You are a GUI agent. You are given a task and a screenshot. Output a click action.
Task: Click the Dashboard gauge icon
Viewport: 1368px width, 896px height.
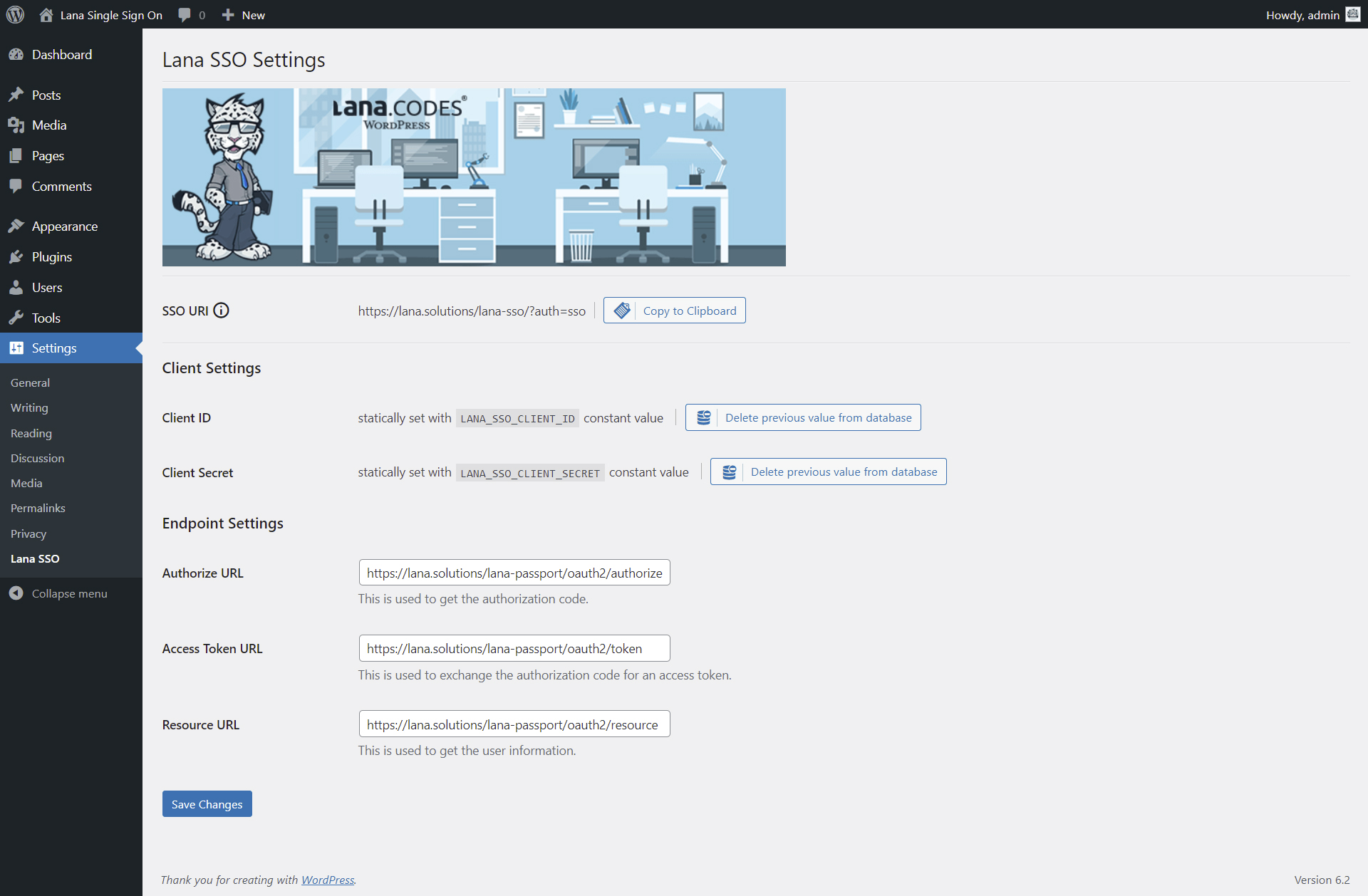(x=16, y=55)
